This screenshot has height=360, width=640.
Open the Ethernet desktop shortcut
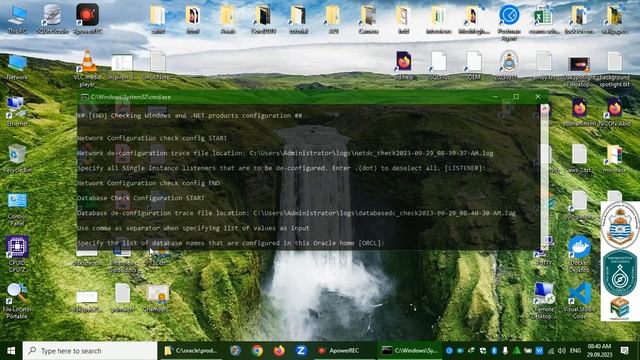click(x=16, y=111)
